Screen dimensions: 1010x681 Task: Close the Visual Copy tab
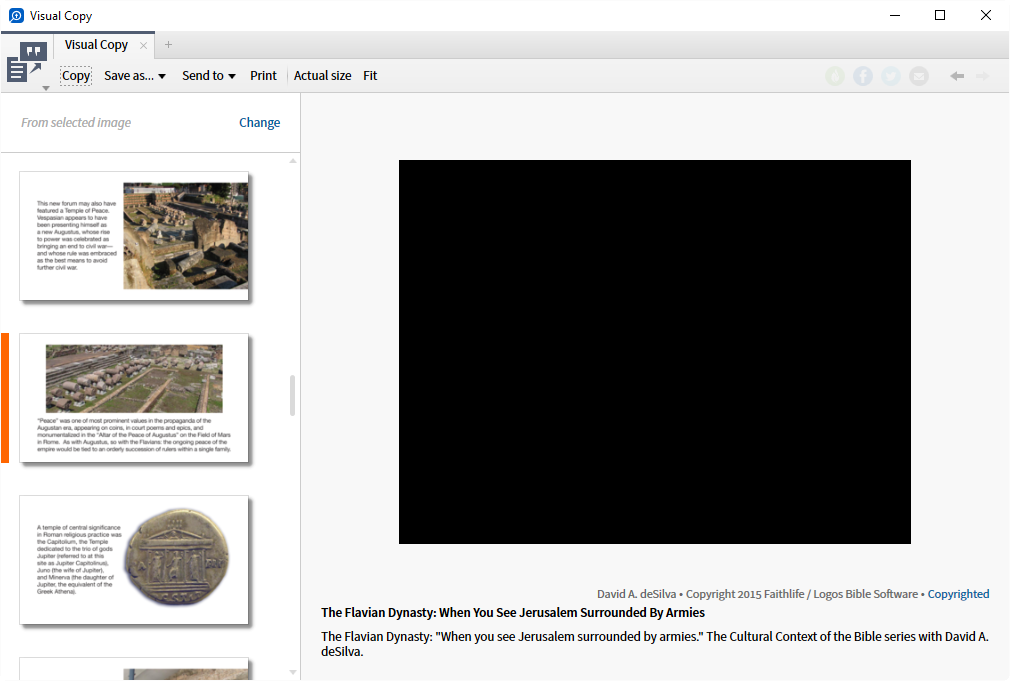pyautogui.click(x=144, y=45)
